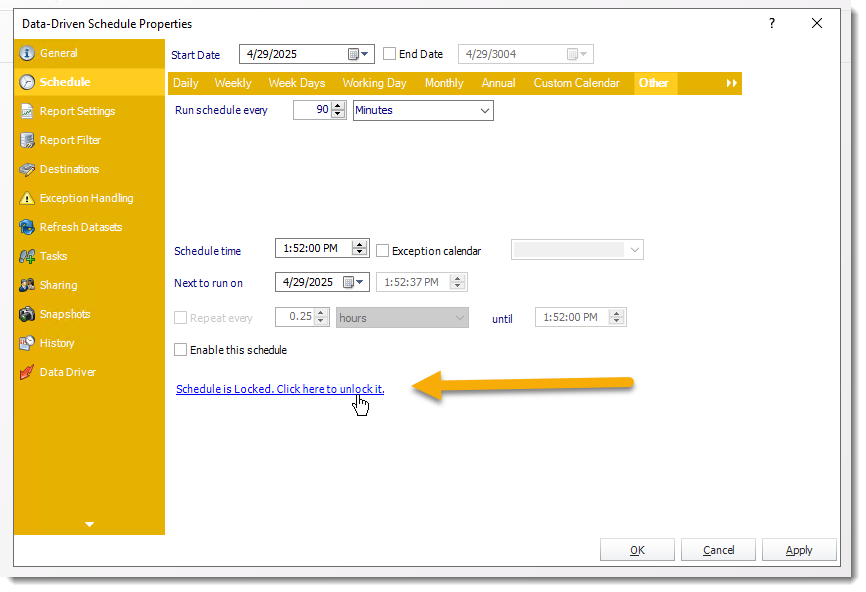866x592 pixels.
Task: Adjust Next to run time spinner
Action: 457,282
